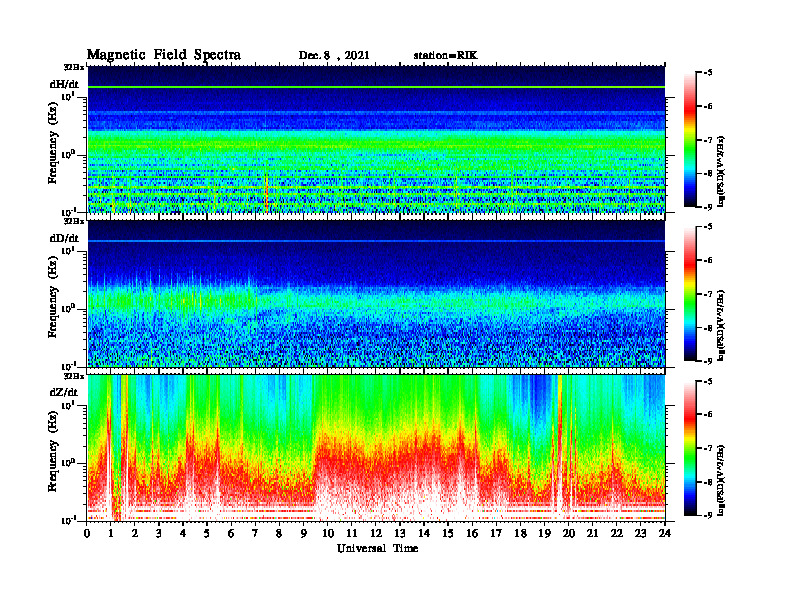
Task: Click the "Universal Time" axis title
Action: [377, 548]
